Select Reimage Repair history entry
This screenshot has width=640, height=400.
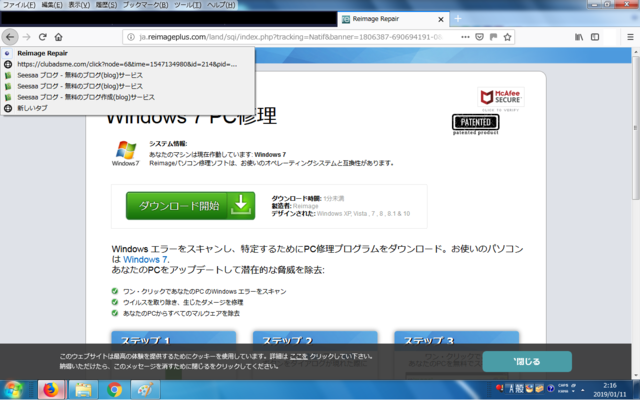coord(127,53)
